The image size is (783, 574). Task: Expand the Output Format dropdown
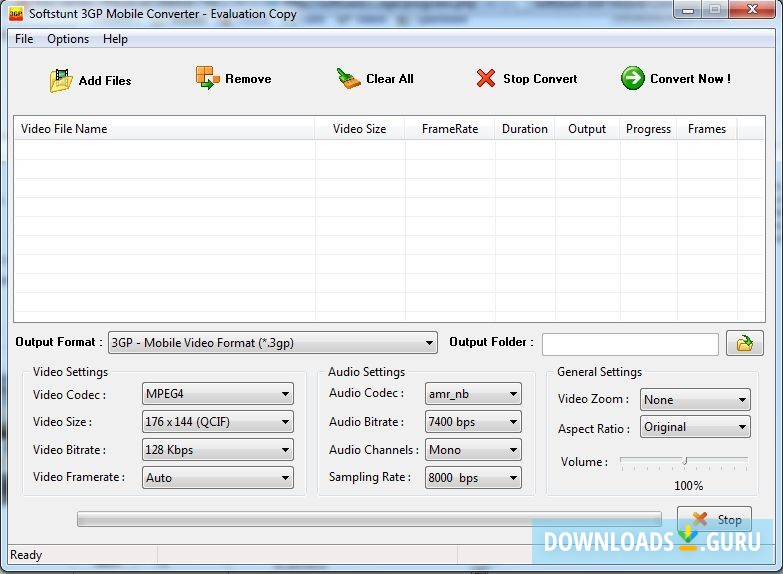(273, 343)
